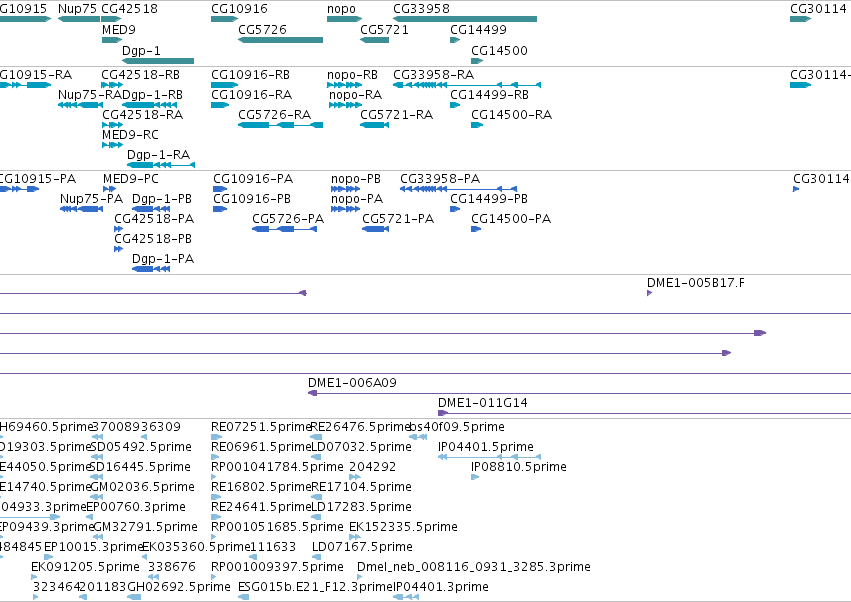Click protein CG5721-PA

pos(398,219)
